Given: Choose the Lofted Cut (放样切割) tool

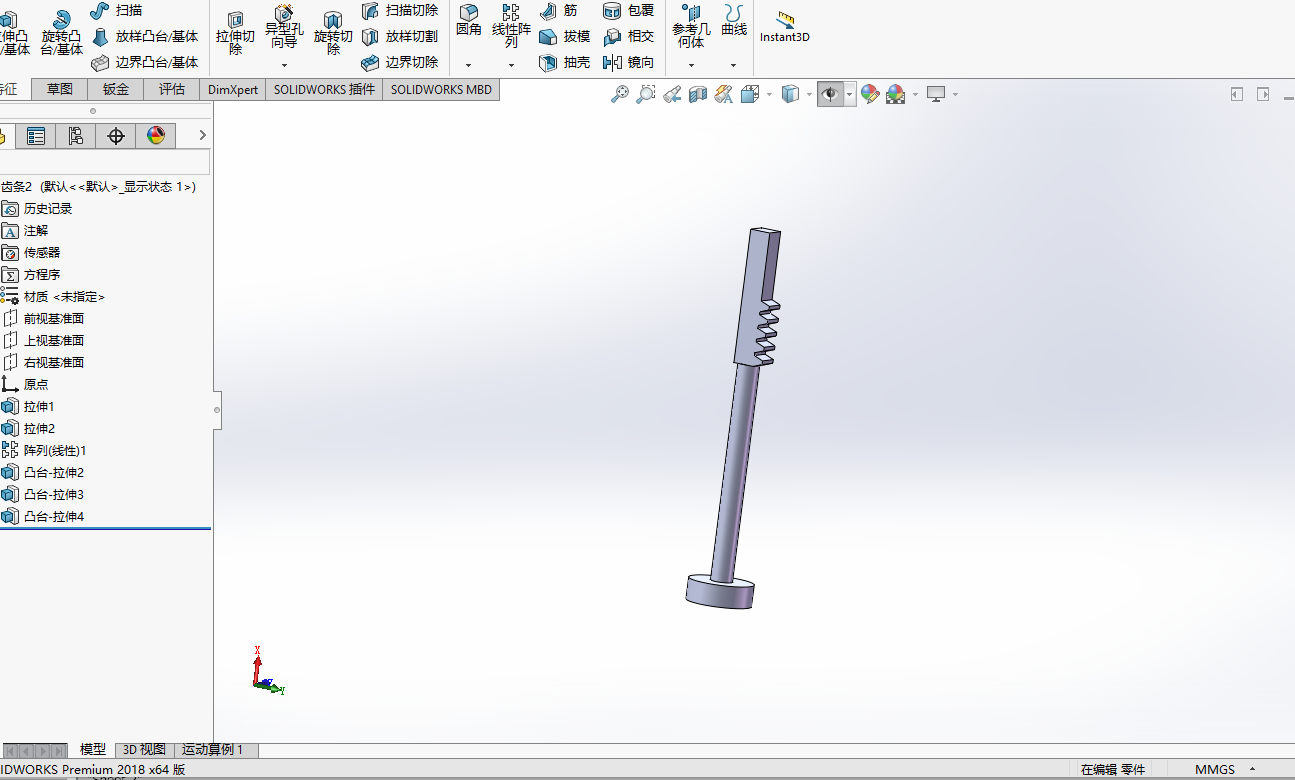Looking at the screenshot, I should pyautogui.click(x=399, y=36).
